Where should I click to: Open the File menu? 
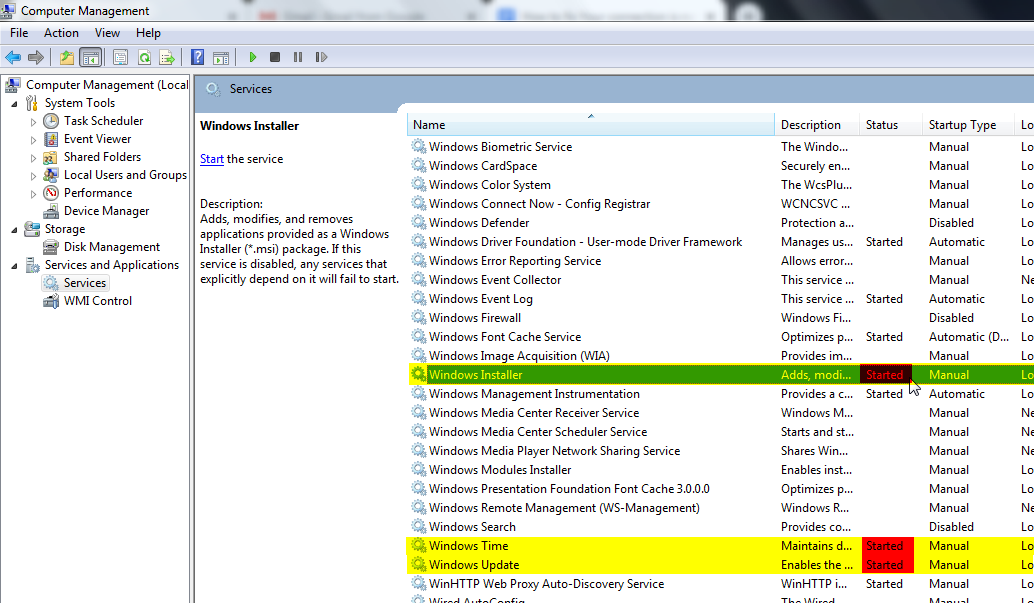[19, 32]
